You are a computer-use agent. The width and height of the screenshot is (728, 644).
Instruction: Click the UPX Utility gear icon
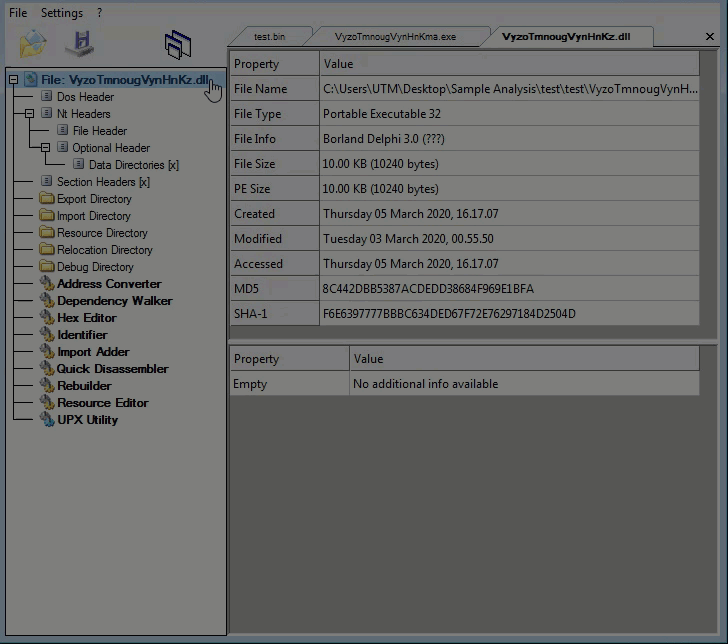tap(47, 419)
